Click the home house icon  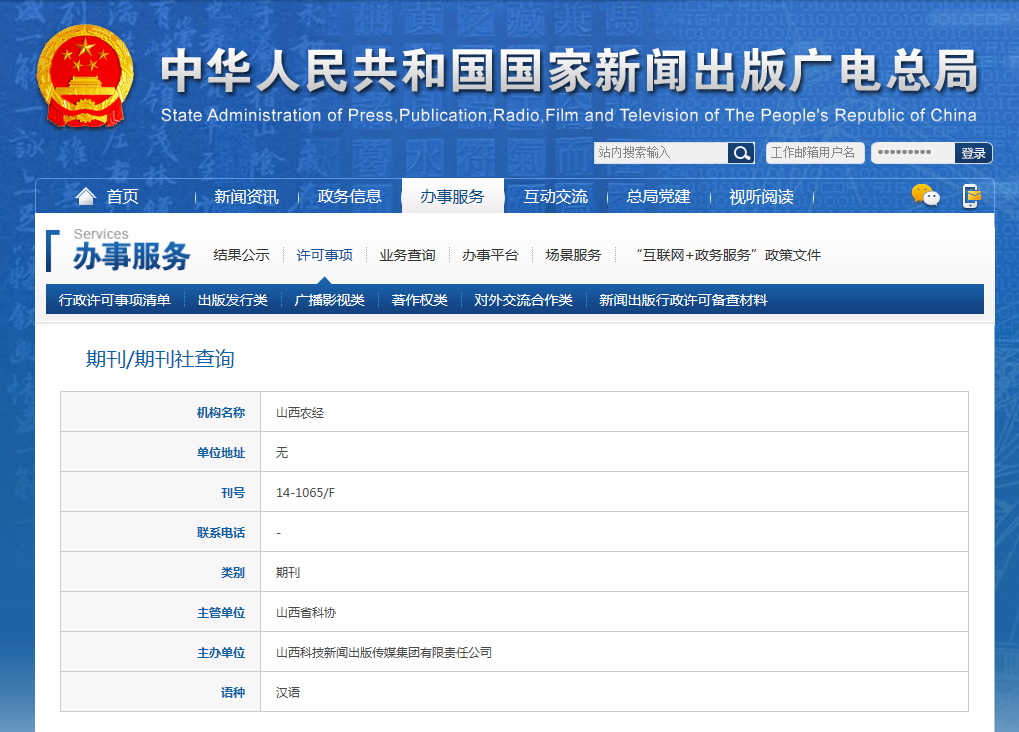pos(86,196)
